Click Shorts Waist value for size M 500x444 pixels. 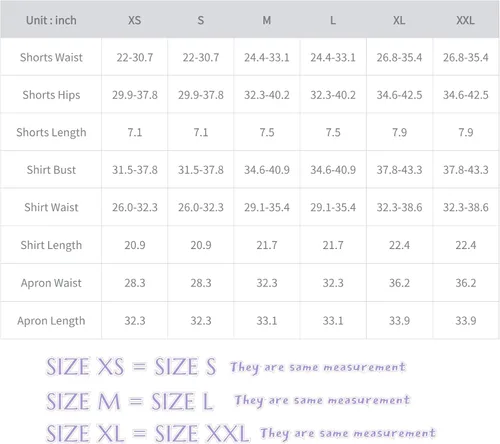[x=267, y=57]
